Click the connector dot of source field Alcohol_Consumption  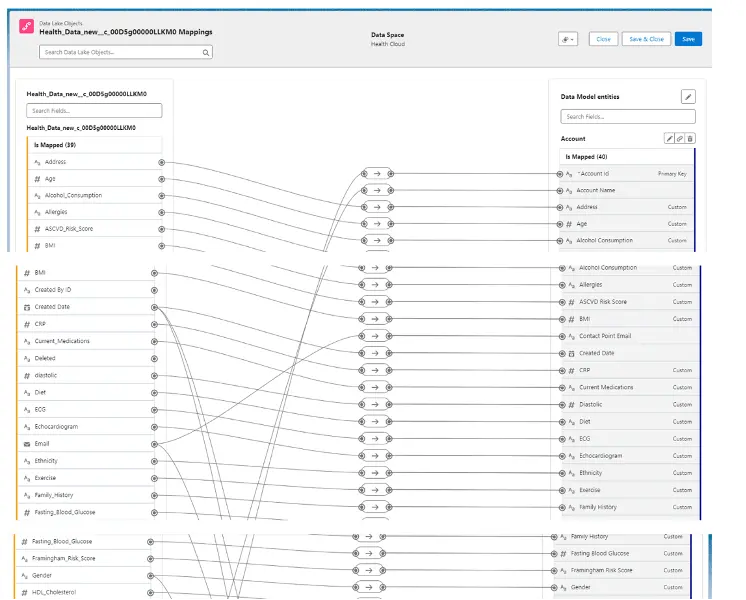(x=162, y=196)
